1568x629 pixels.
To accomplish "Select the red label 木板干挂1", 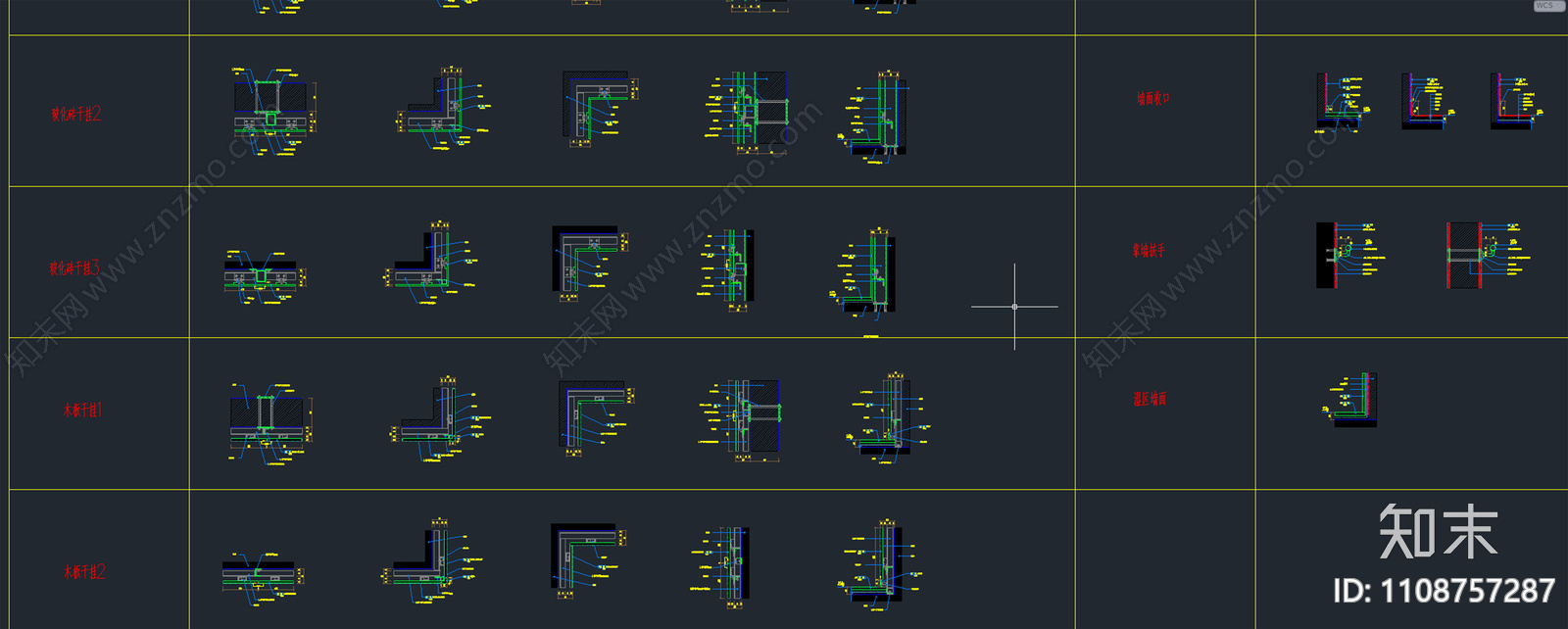I will tap(82, 411).
